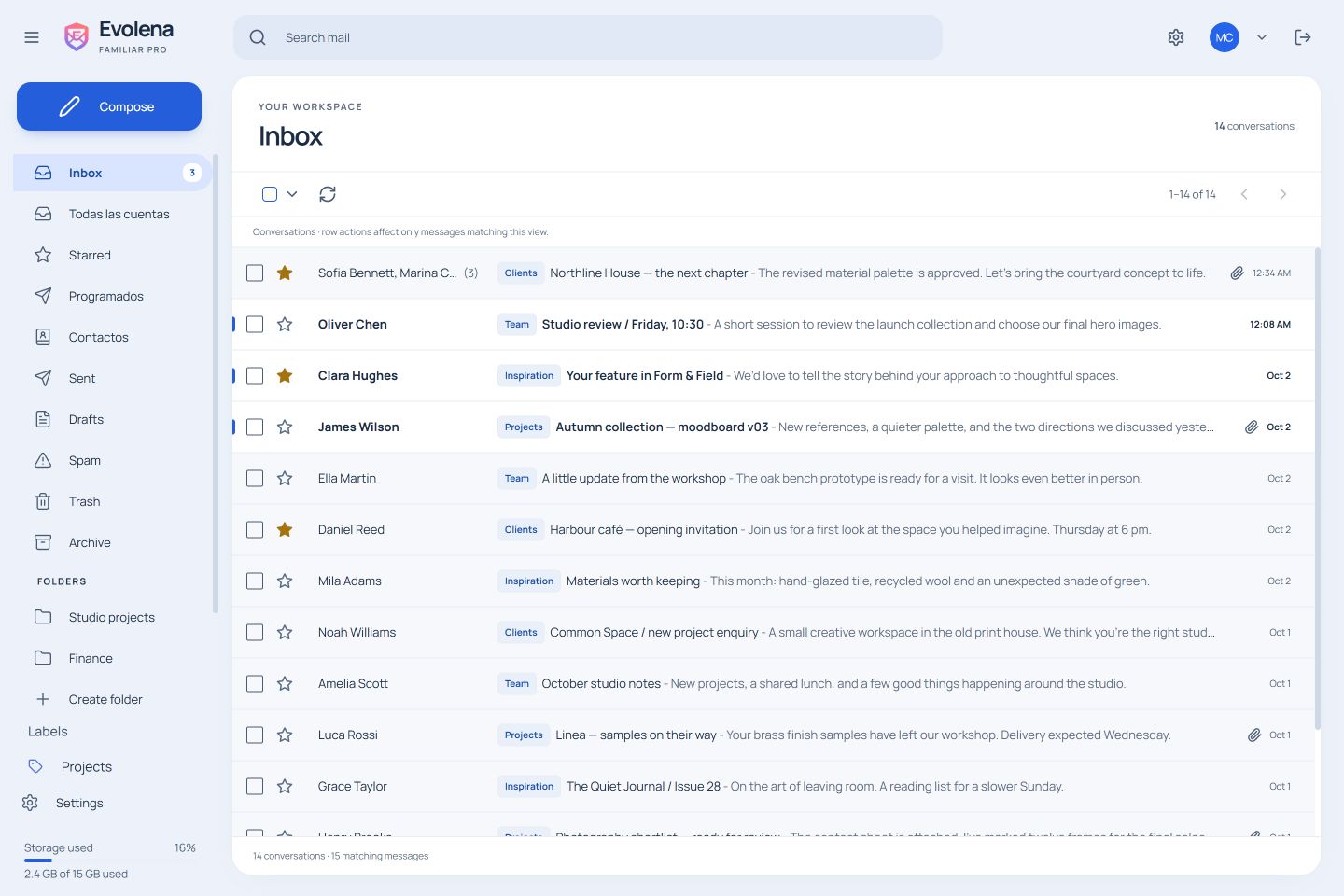This screenshot has width=1344, height=896.
Task: Open the Archive folder
Action: pos(112,542)
